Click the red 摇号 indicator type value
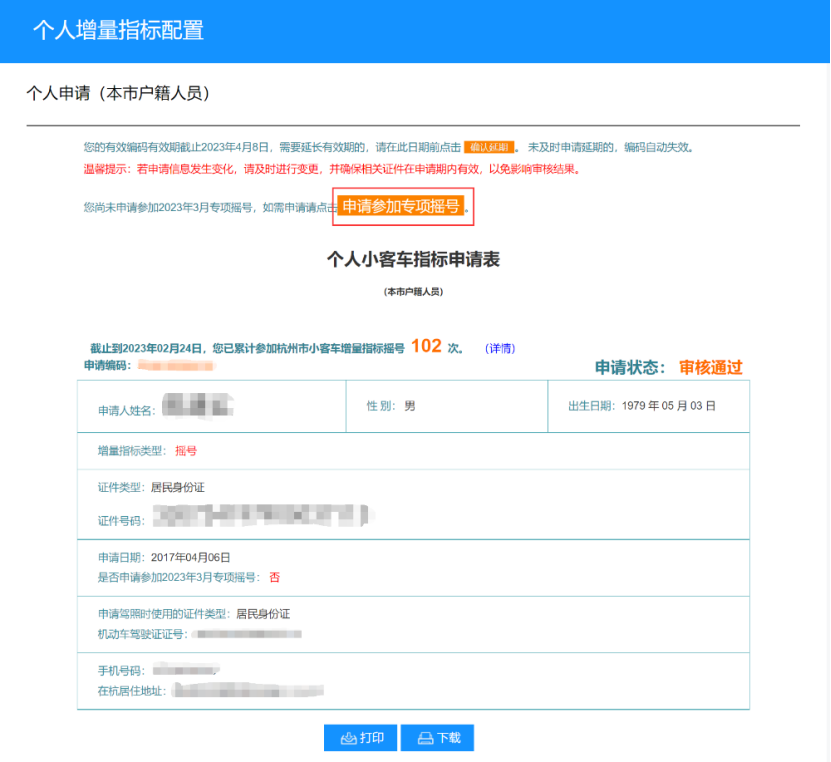The width and height of the screenshot is (831, 762). tap(186, 451)
